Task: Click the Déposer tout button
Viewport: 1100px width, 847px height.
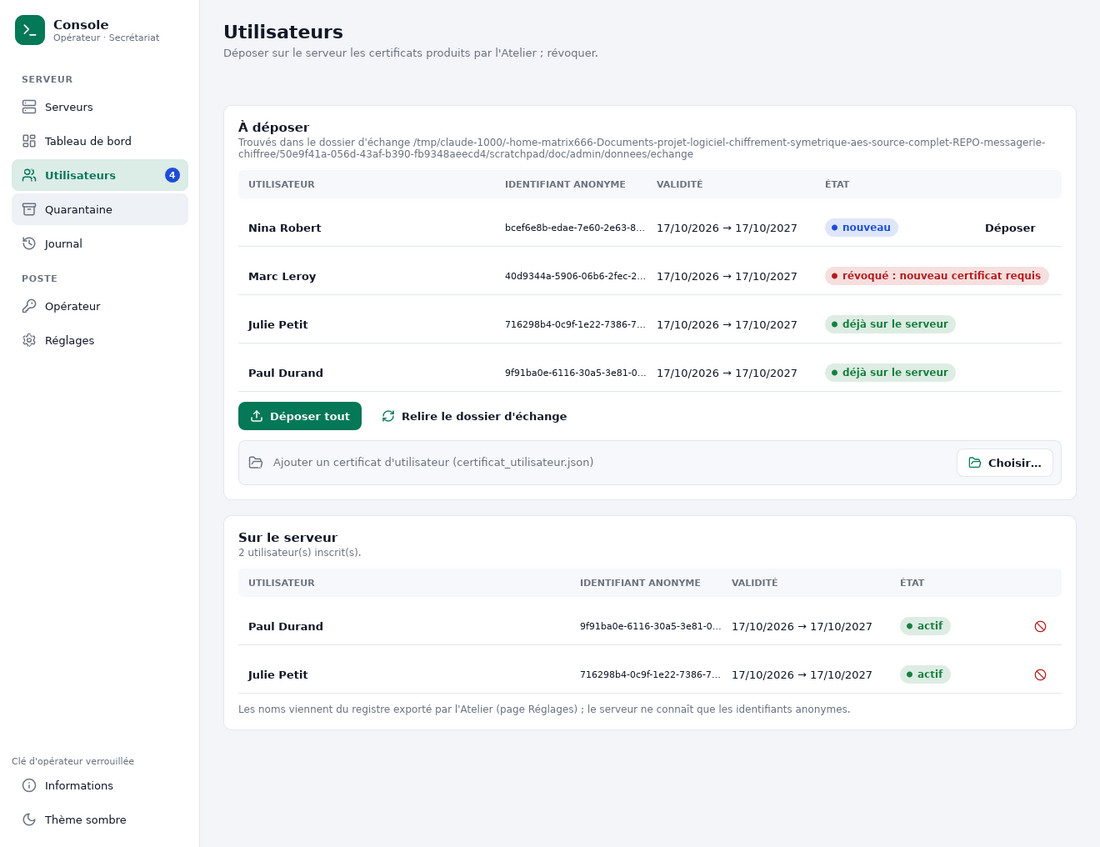Action: [300, 416]
